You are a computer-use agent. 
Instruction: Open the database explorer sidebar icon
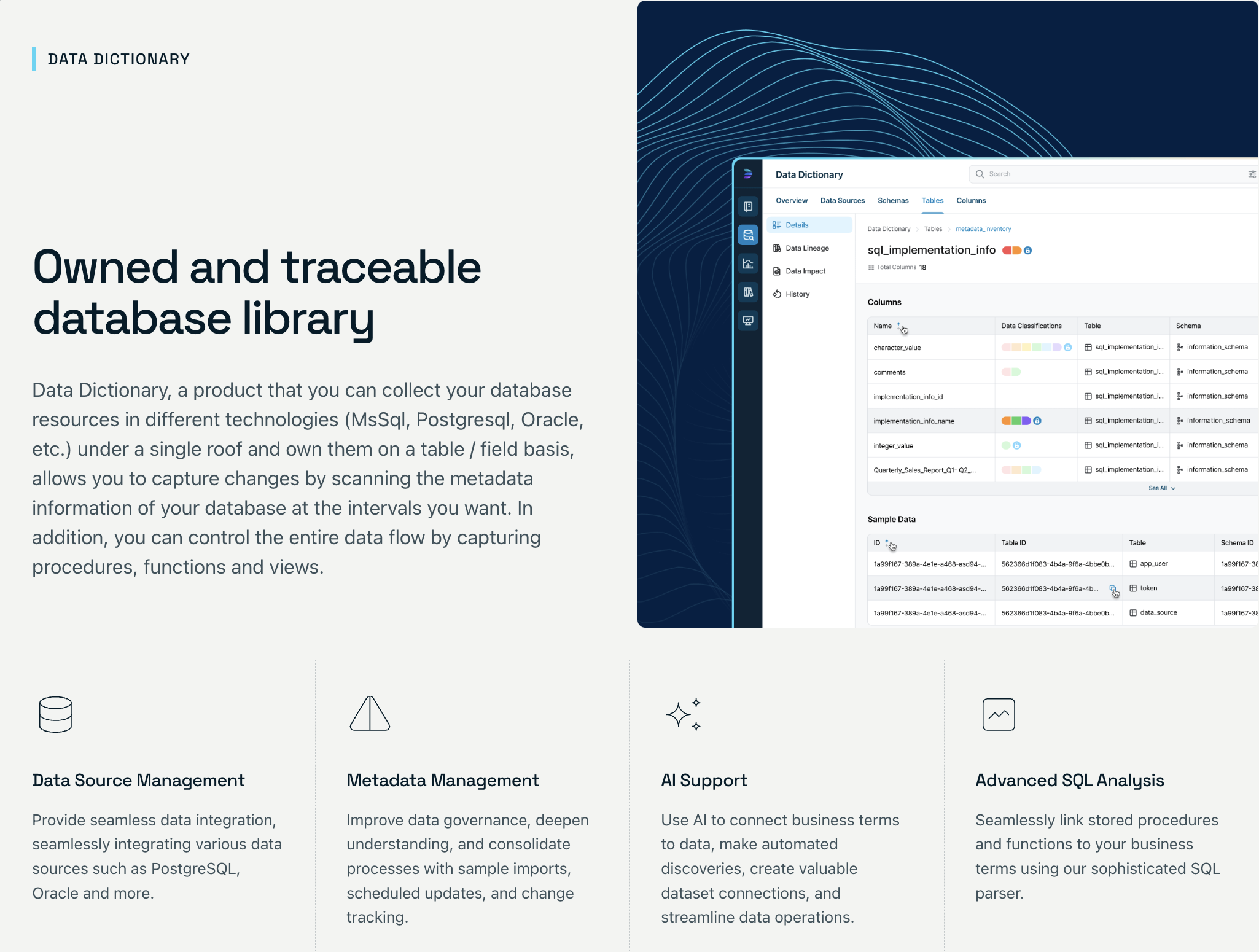(x=748, y=235)
